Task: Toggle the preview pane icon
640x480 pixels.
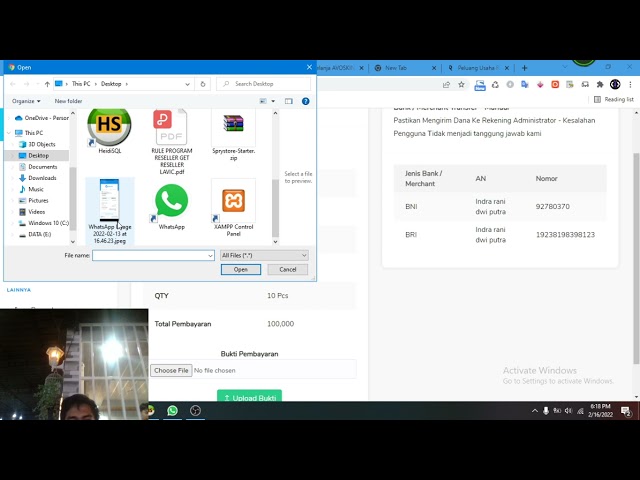Action: pos(289,101)
